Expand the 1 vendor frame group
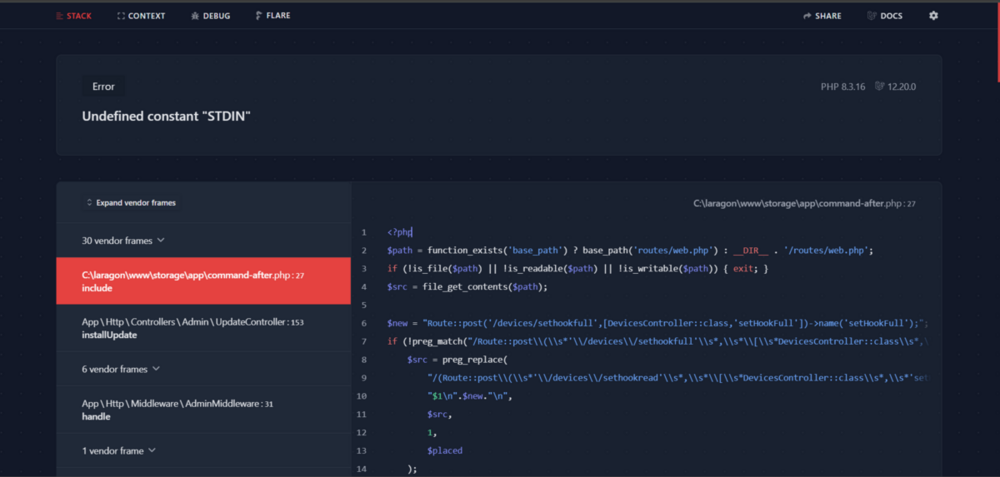 [x=203, y=450]
